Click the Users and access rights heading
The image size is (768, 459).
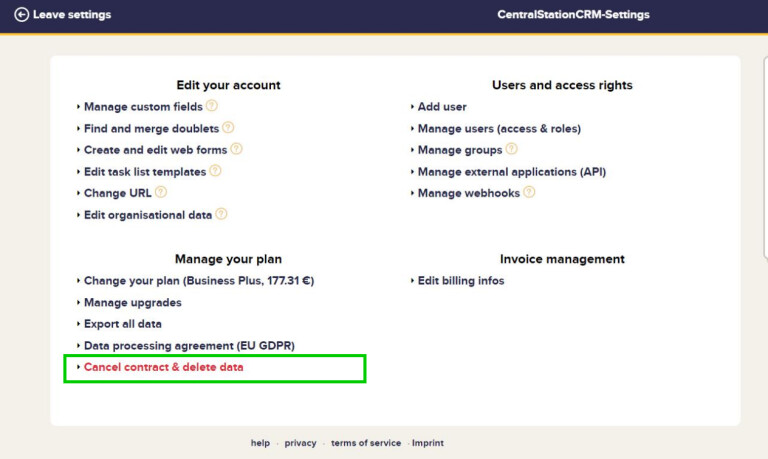click(x=562, y=85)
